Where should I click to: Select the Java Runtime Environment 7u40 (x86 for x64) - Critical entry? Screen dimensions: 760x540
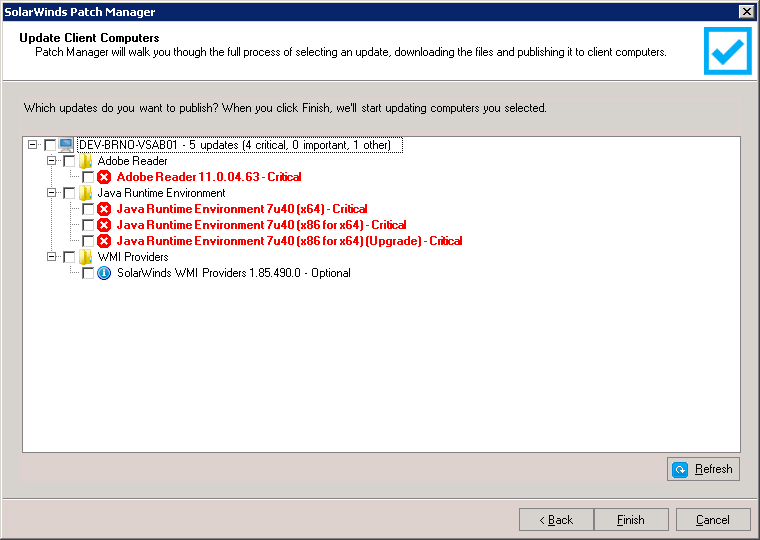click(x=261, y=225)
